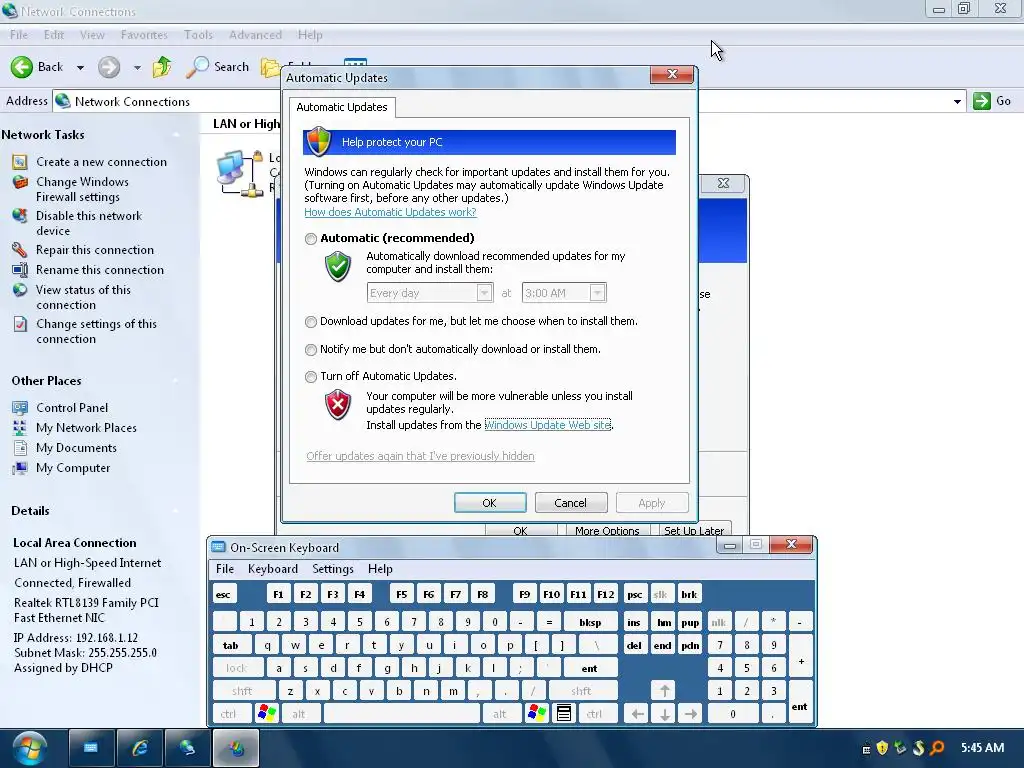The width and height of the screenshot is (1024, 768).
Task: Click OK in Automatic Updates dialog
Action: [490, 503]
